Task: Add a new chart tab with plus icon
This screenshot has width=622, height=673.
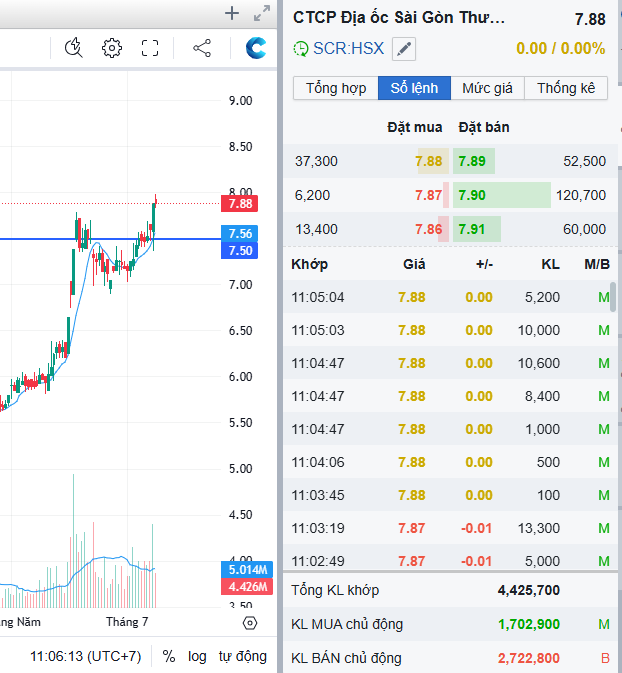Action: (232, 13)
